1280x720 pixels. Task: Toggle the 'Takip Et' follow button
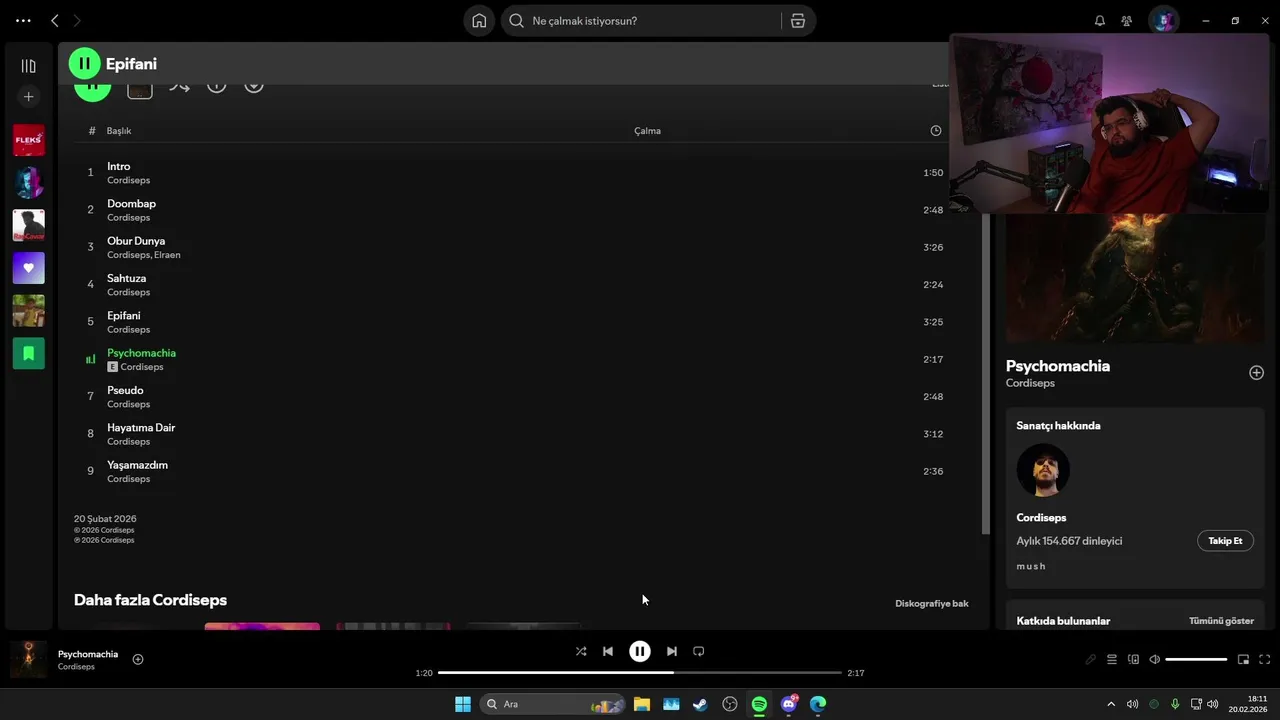[1225, 541]
